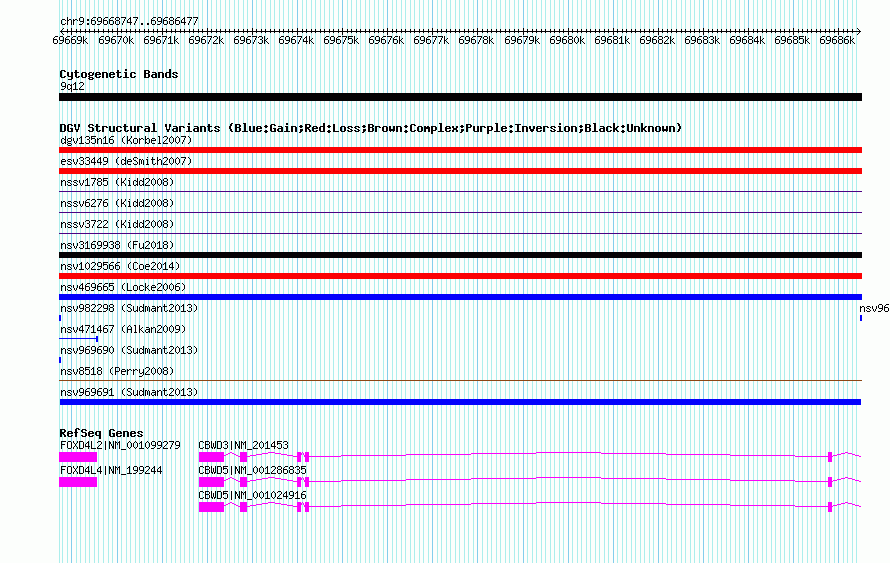This screenshot has width=890, height=563.
Task: Click the short nsv471467 (Alkan2009) blue segment
Action: click(x=78, y=339)
